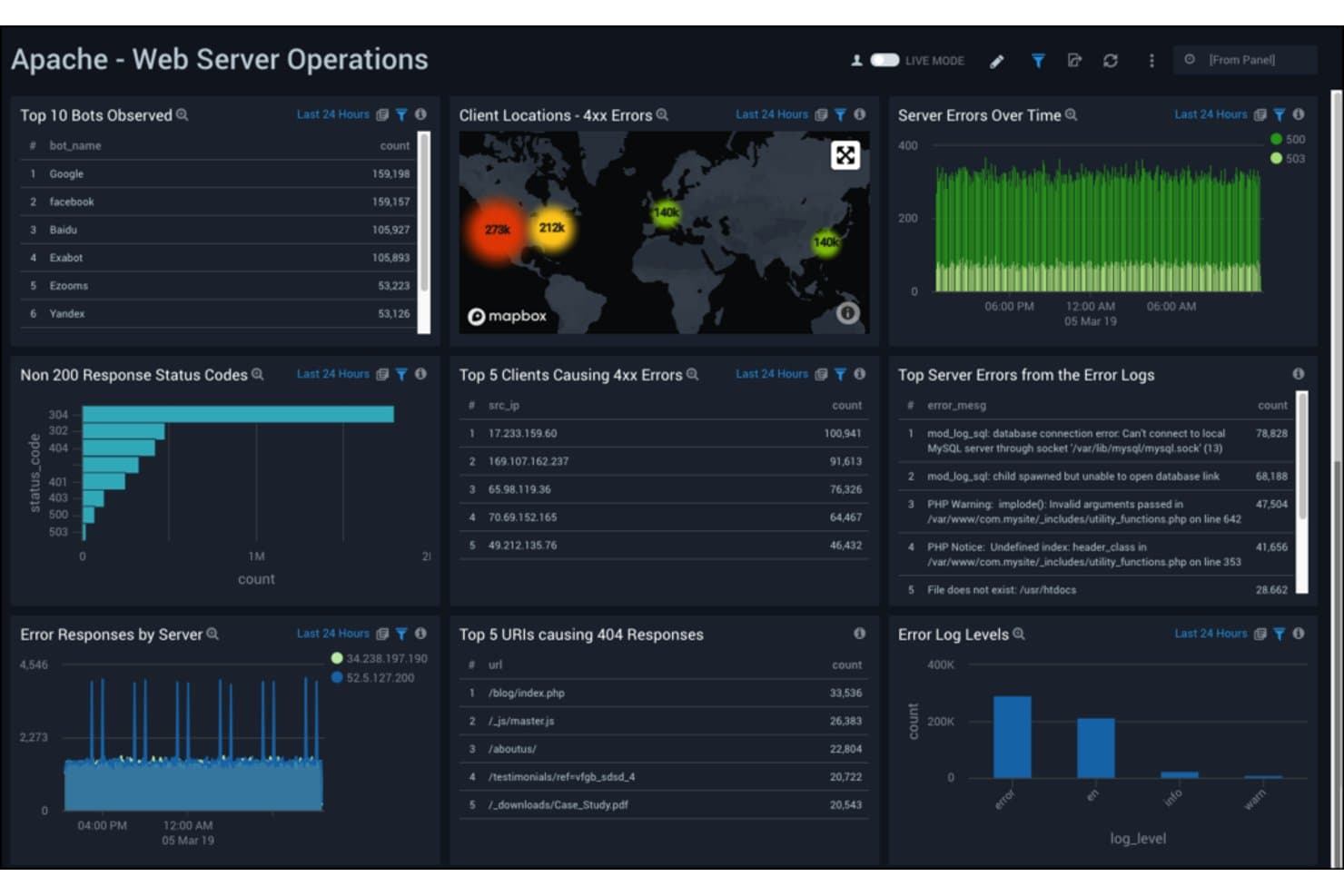Expand the Client Locations map to fullscreen

click(x=845, y=155)
